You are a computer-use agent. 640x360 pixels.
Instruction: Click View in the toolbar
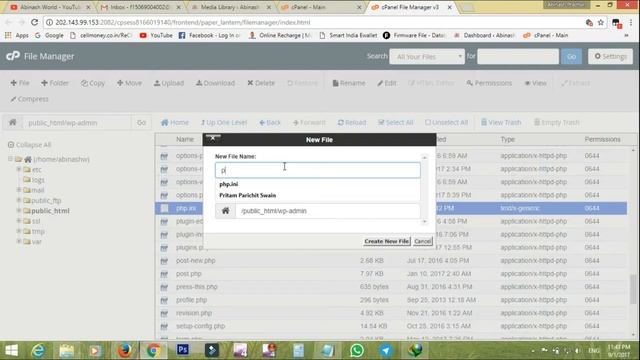click(536, 83)
